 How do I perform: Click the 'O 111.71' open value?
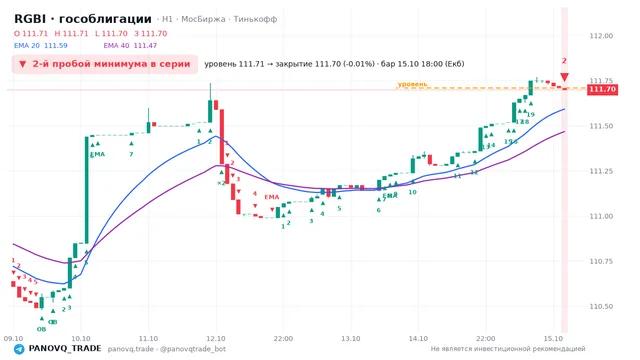[x=31, y=33]
